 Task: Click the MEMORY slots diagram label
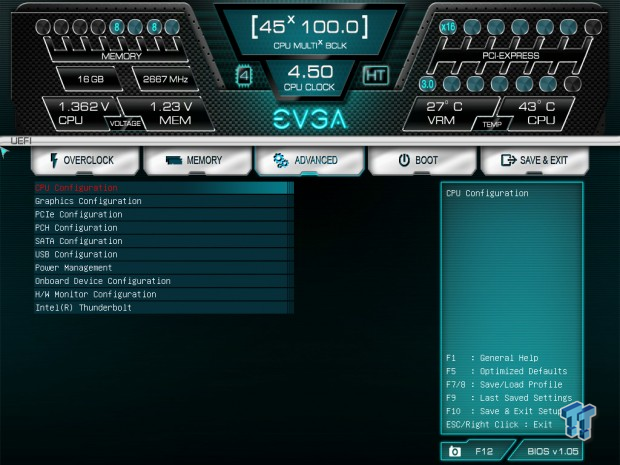coord(121,56)
